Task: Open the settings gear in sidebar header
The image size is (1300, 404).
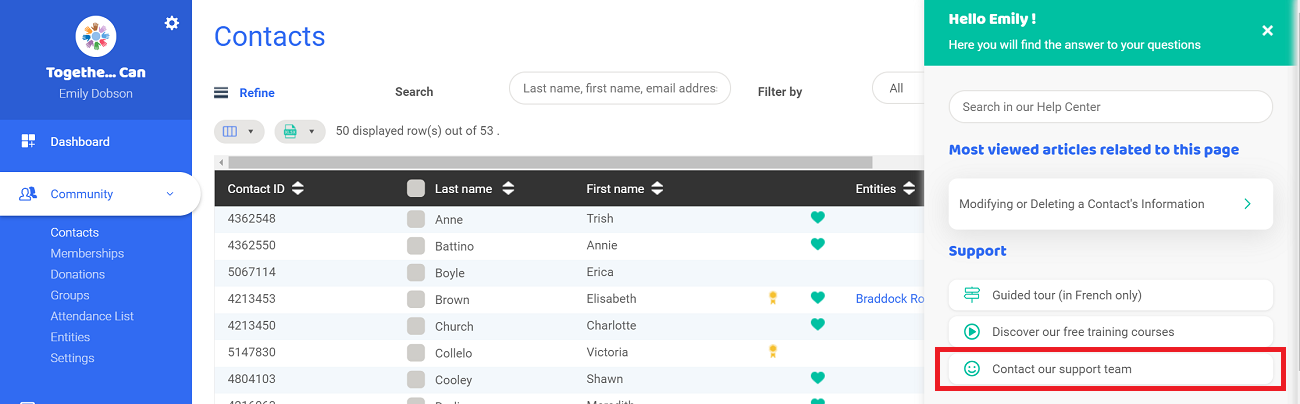Action: click(x=172, y=23)
